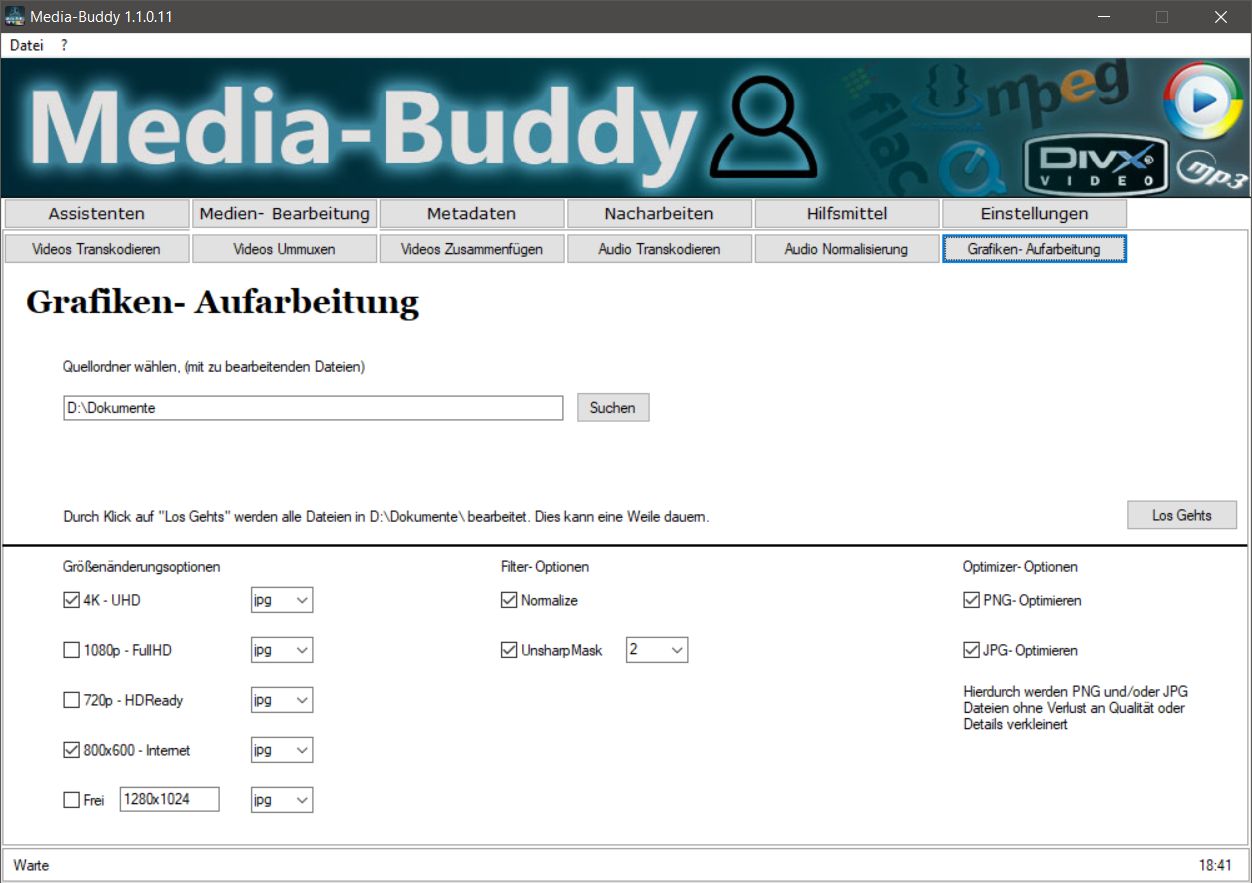The width and height of the screenshot is (1252, 883).
Task: Click the Warte status text
Action: [x=31, y=865]
